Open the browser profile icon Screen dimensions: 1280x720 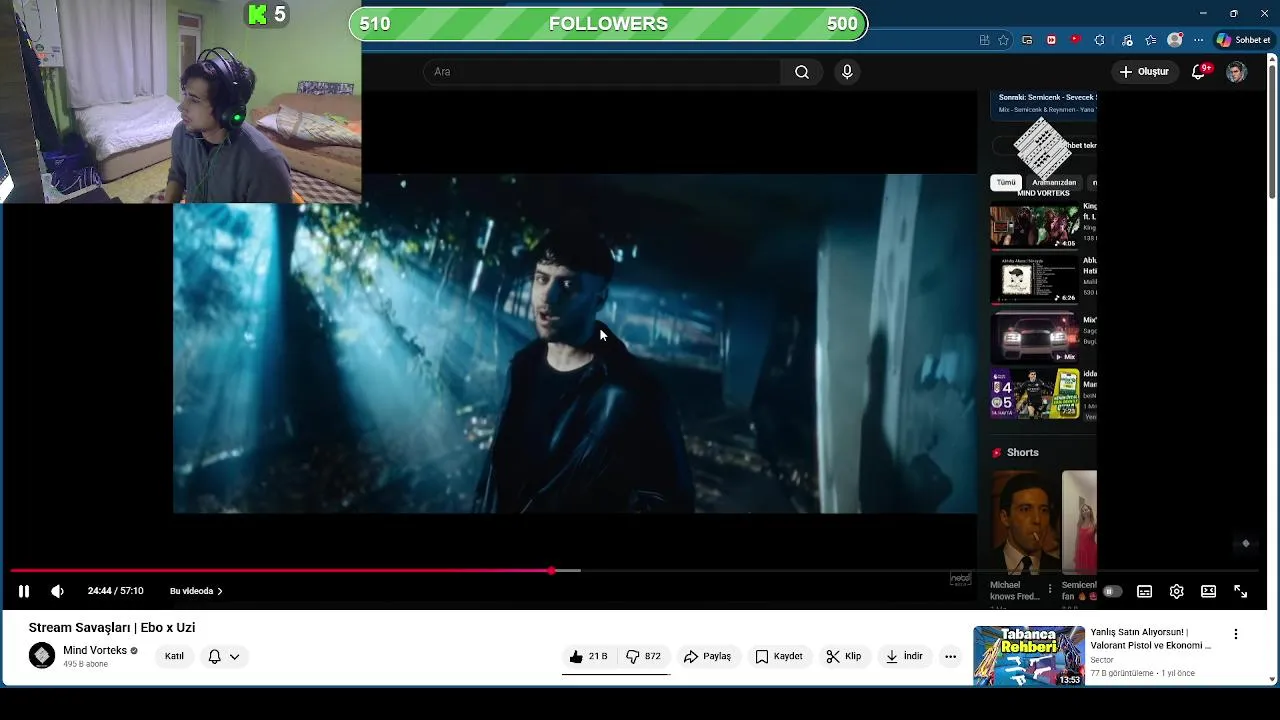tap(1175, 40)
